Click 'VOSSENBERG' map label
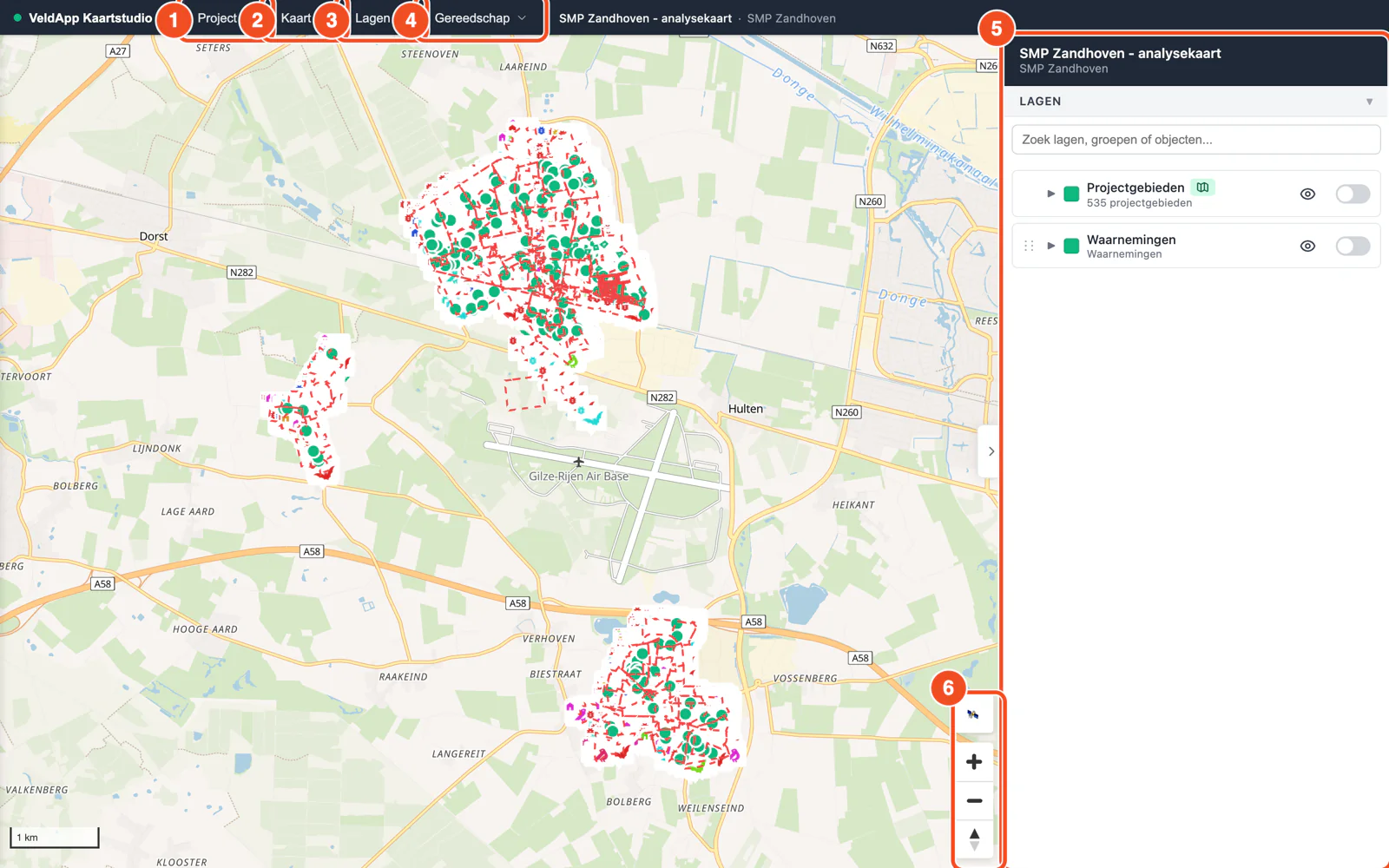The image size is (1389, 868). point(805,679)
